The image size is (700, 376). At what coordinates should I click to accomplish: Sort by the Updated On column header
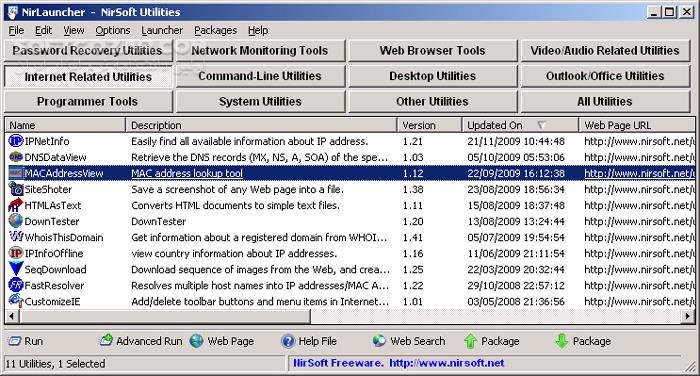520,125
